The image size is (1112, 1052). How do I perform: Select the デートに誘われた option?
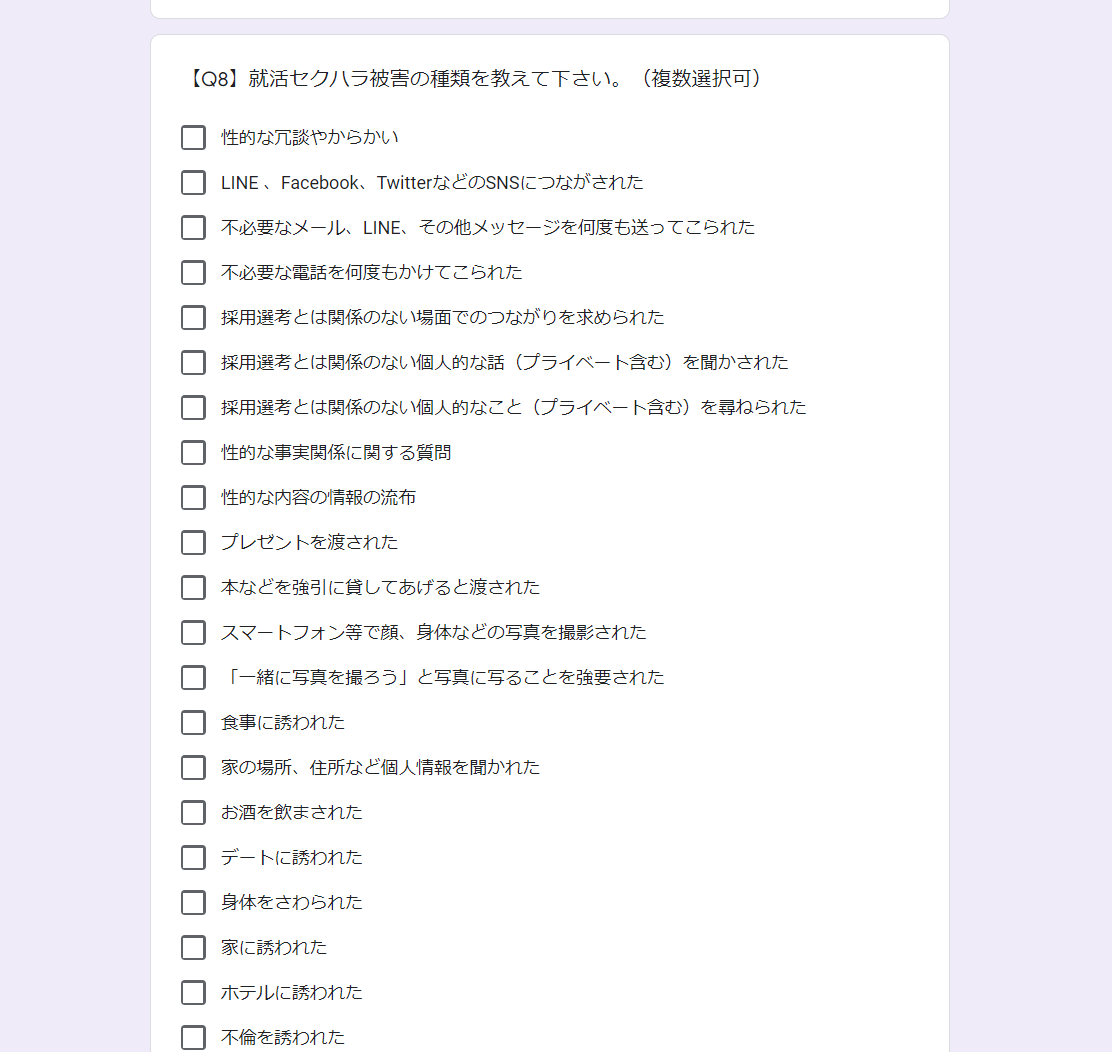pyautogui.click(x=193, y=857)
